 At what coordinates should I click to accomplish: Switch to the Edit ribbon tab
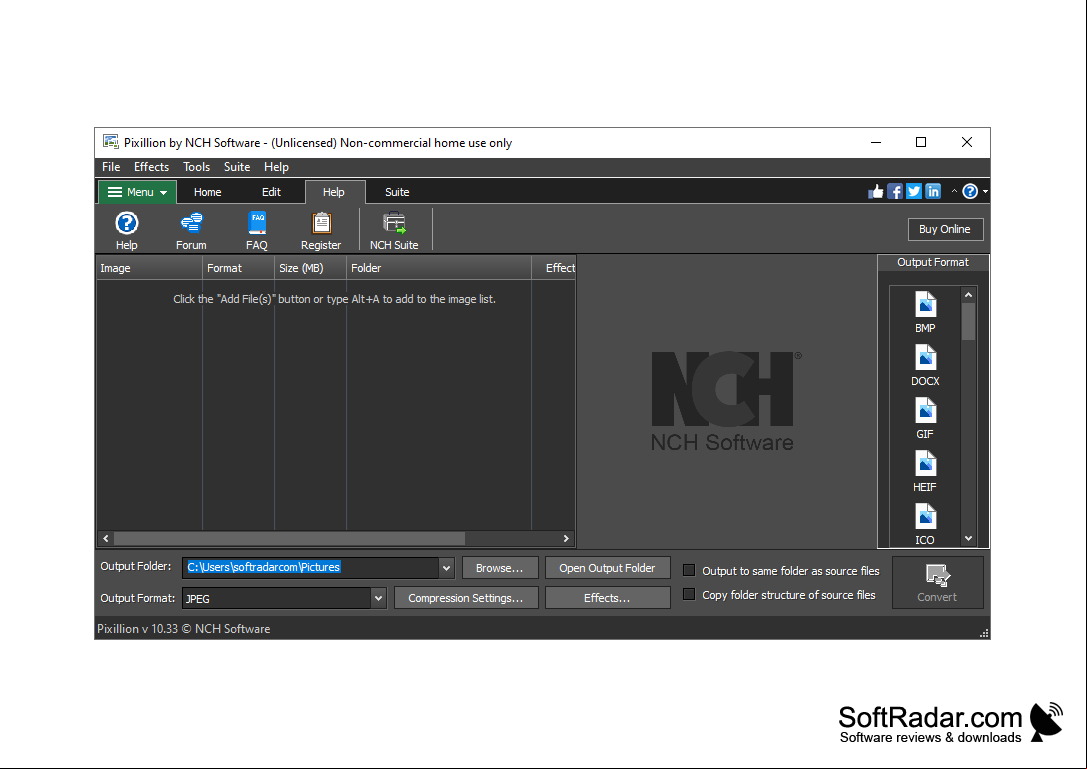pos(271,192)
